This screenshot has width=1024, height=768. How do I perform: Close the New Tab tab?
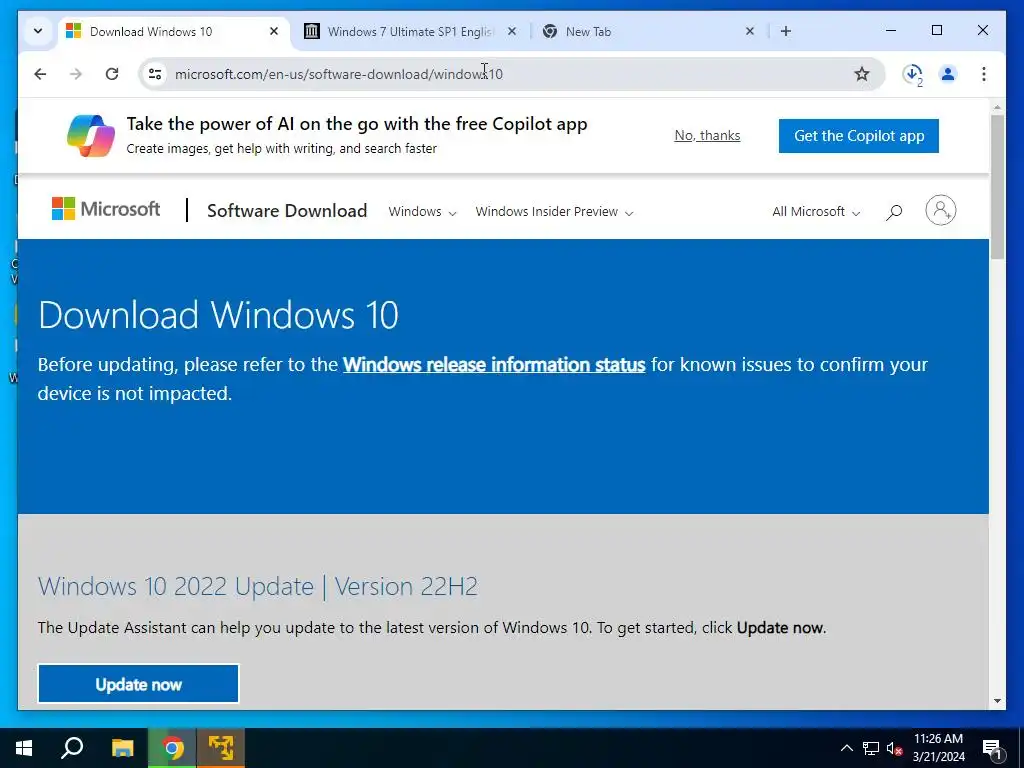pos(750,31)
